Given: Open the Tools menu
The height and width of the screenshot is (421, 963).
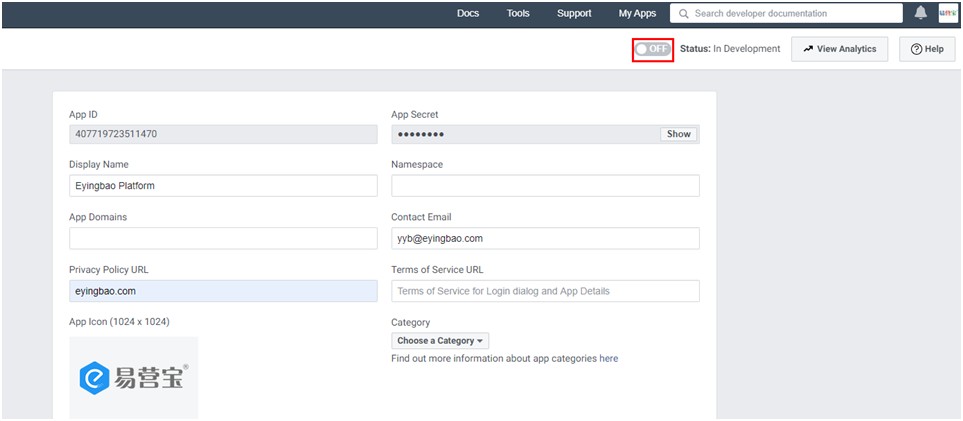Looking at the screenshot, I should point(518,13).
